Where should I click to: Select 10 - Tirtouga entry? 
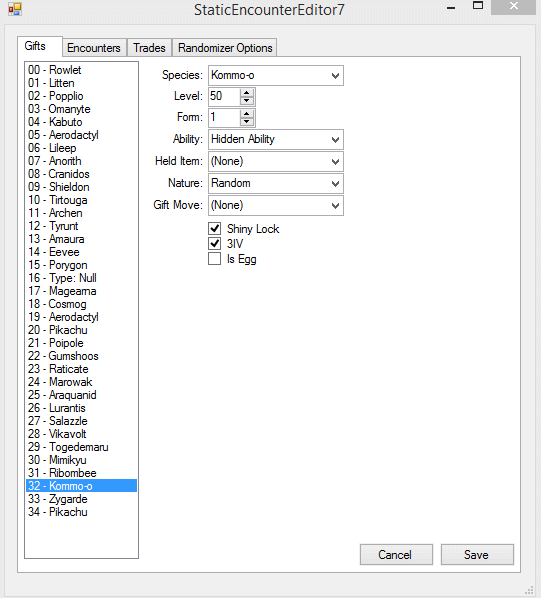click(81, 200)
